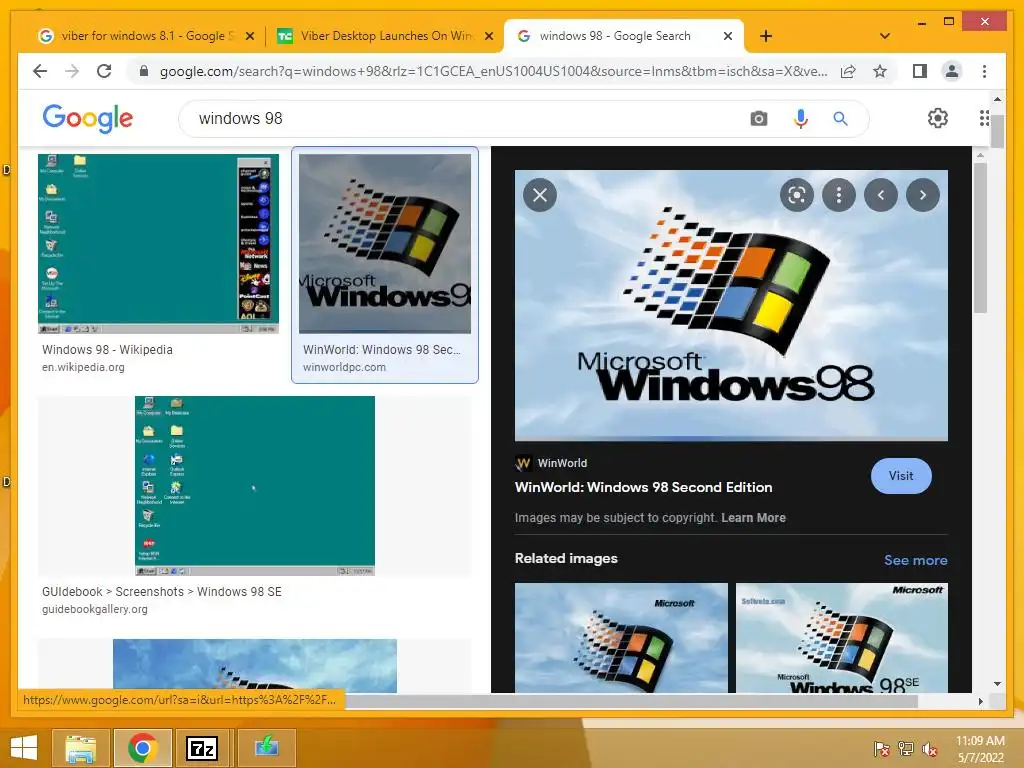This screenshot has width=1024, height=768.
Task: Click the muted volume tray icon
Action: tap(929, 748)
